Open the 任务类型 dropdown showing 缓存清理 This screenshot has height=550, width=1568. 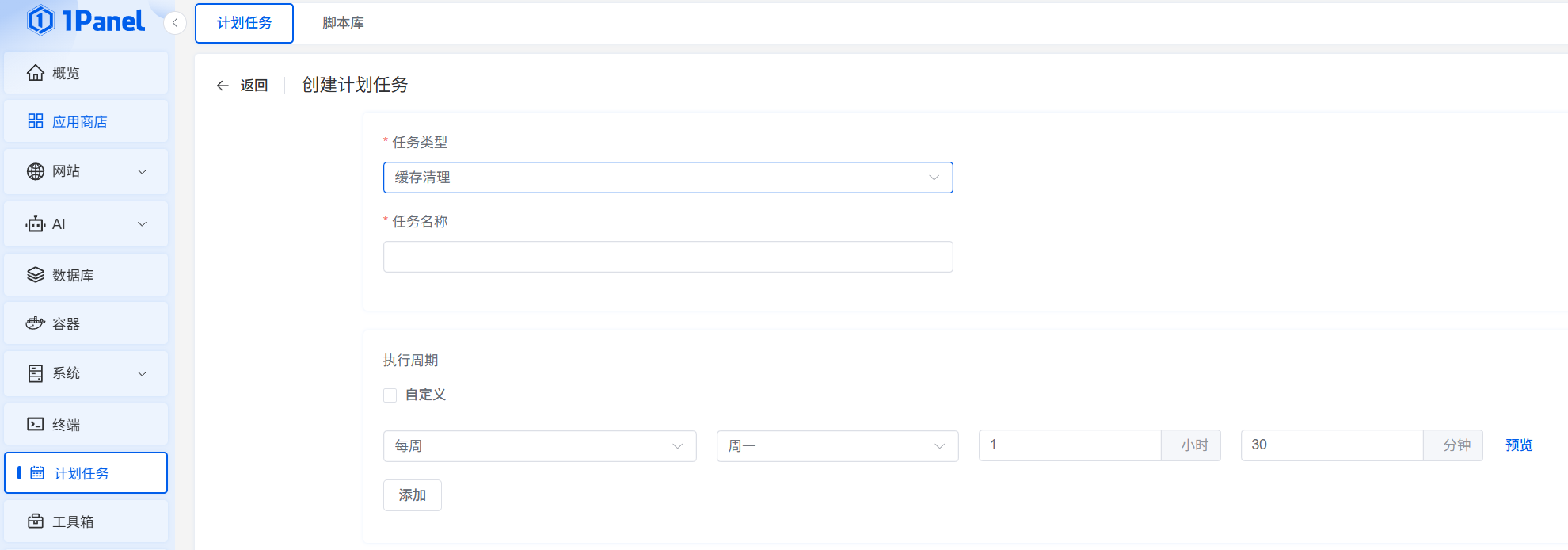(668, 178)
